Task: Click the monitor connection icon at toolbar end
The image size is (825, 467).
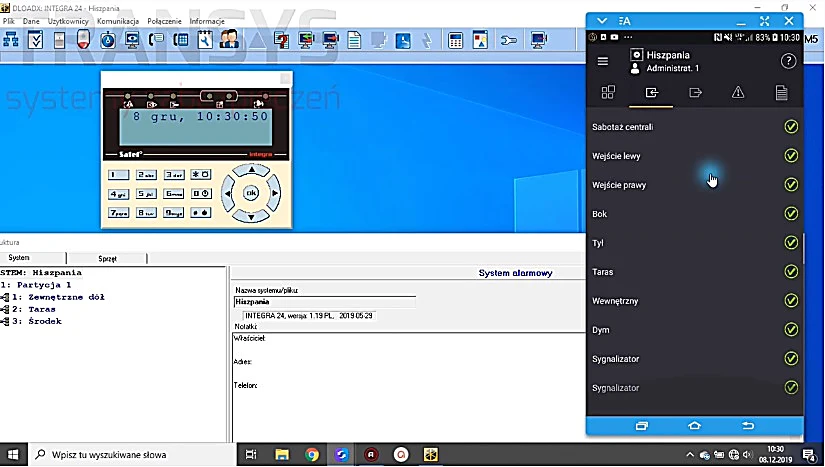Action: [539, 40]
